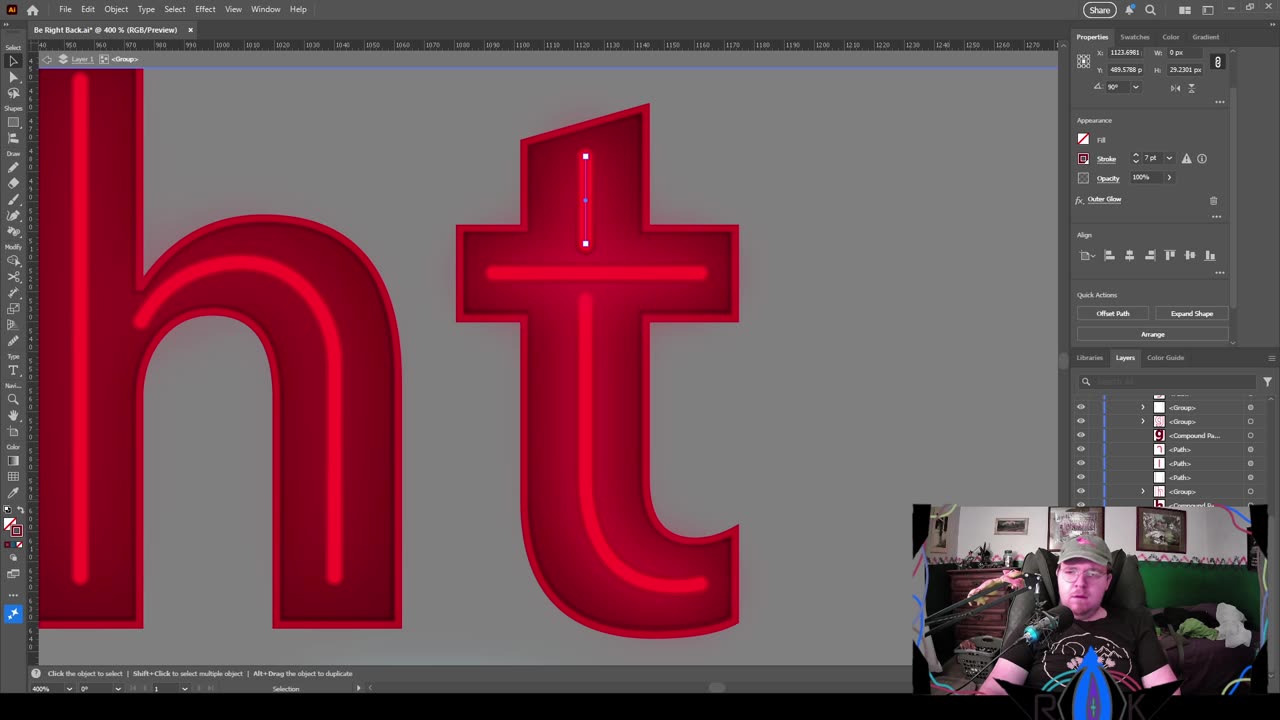1280x720 pixels.
Task: Open the Effect menu
Action: tap(205, 9)
